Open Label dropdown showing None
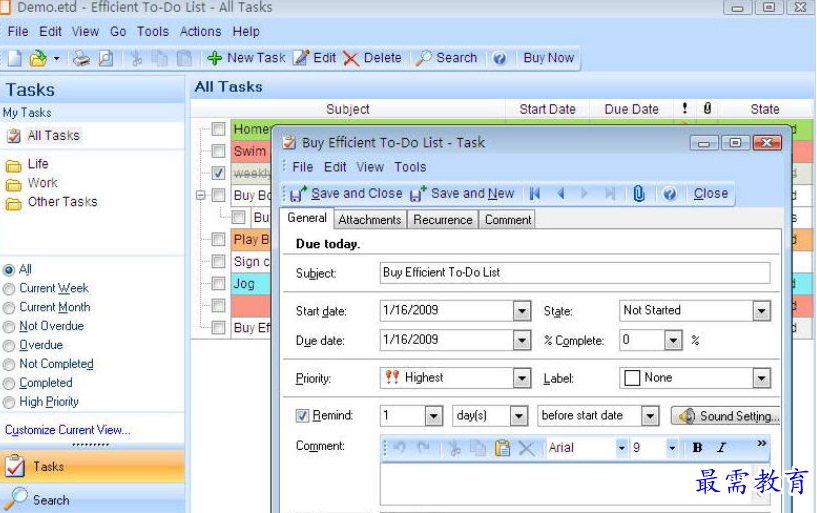The image size is (817, 513). tap(761, 378)
